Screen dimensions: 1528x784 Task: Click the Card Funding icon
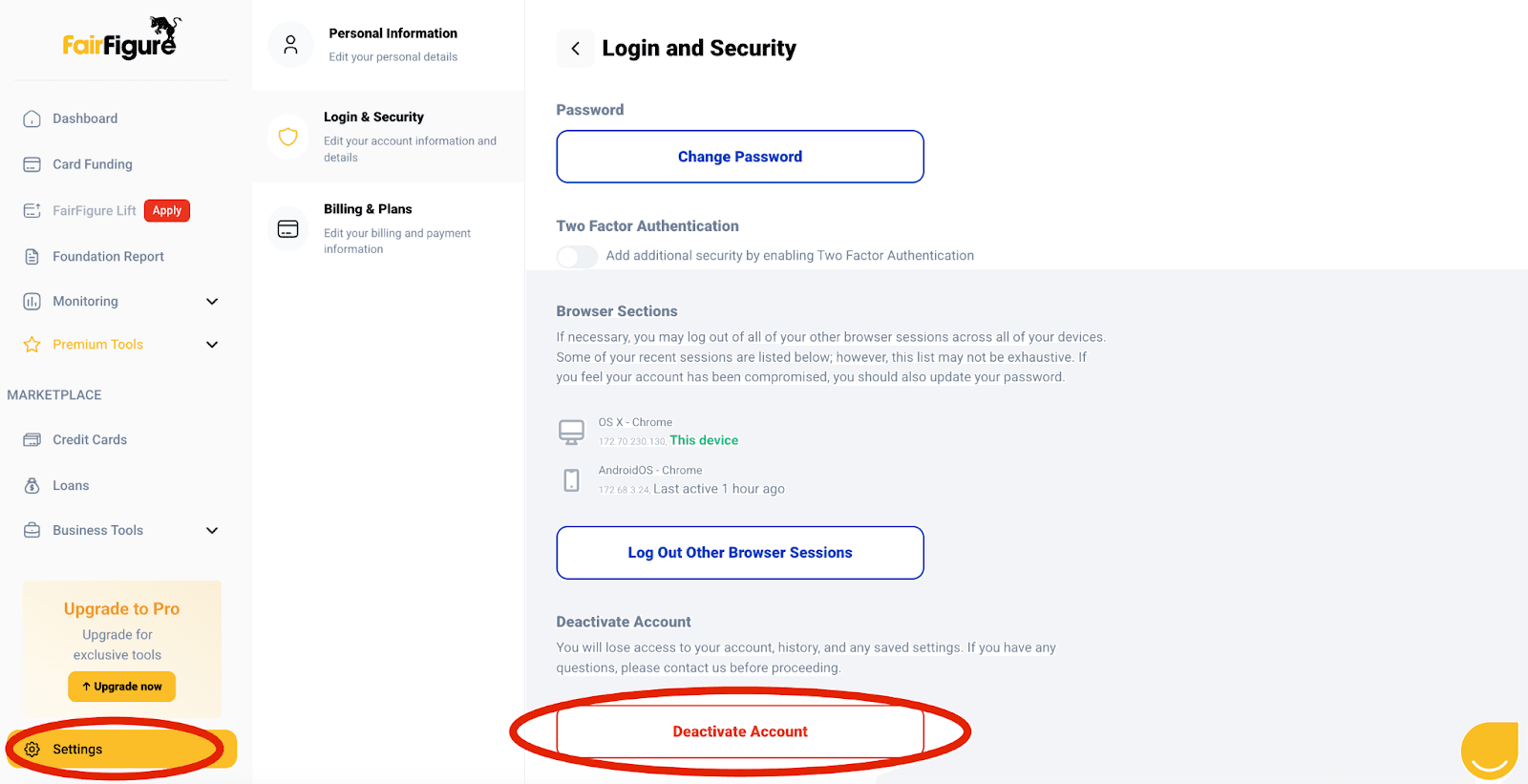pyautogui.click(x=32, y=164)
